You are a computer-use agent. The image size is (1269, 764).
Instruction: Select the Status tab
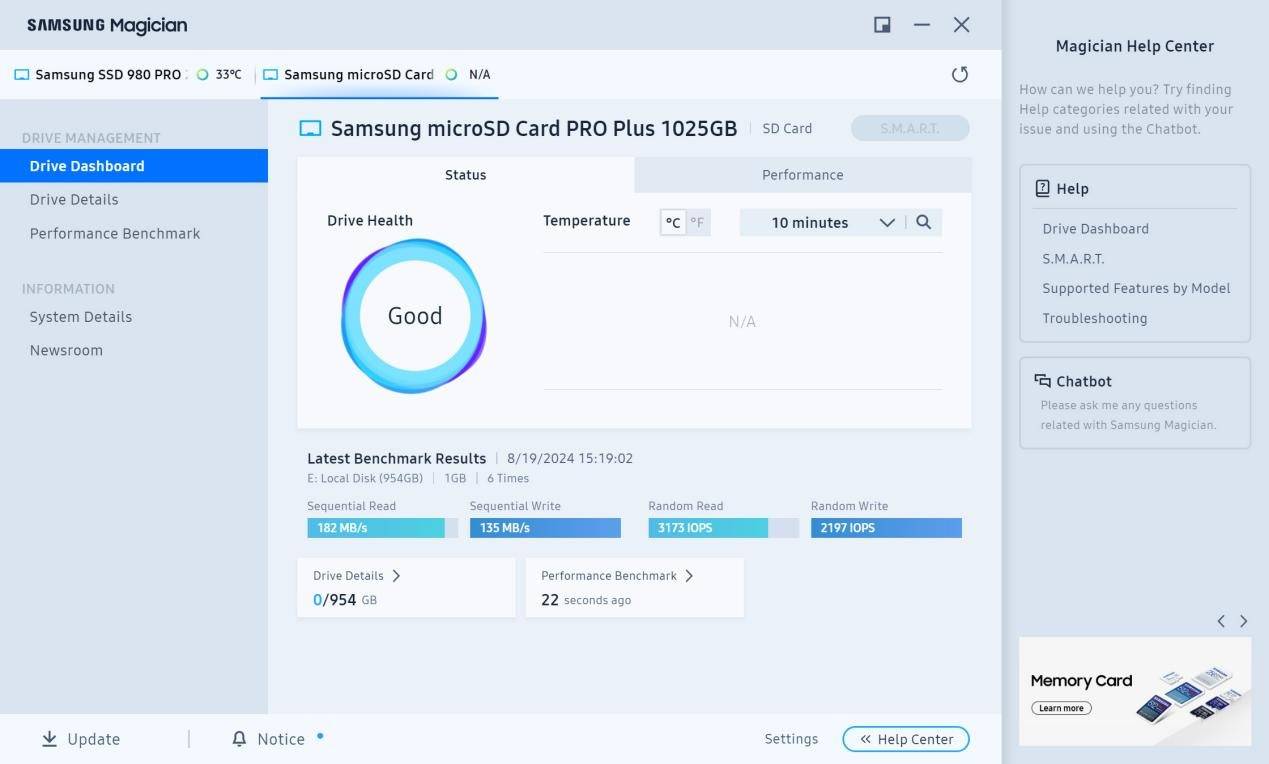465,175
